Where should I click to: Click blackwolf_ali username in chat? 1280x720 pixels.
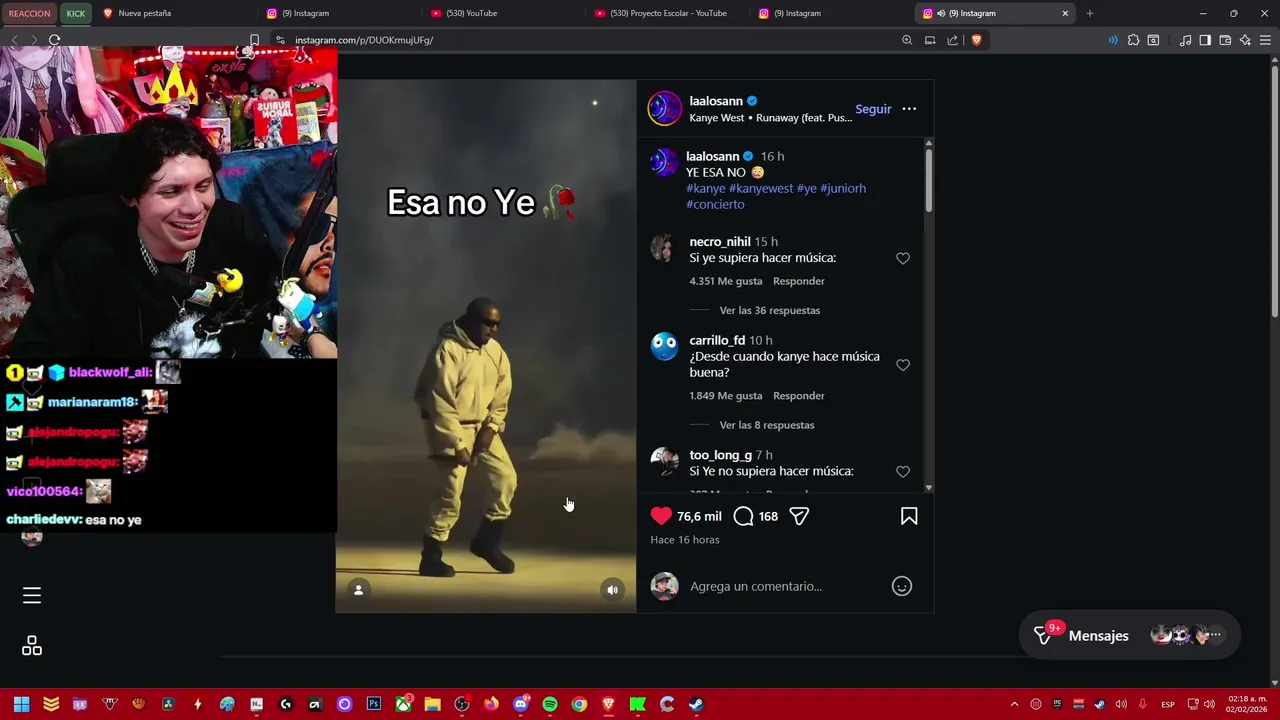[110, 372]
